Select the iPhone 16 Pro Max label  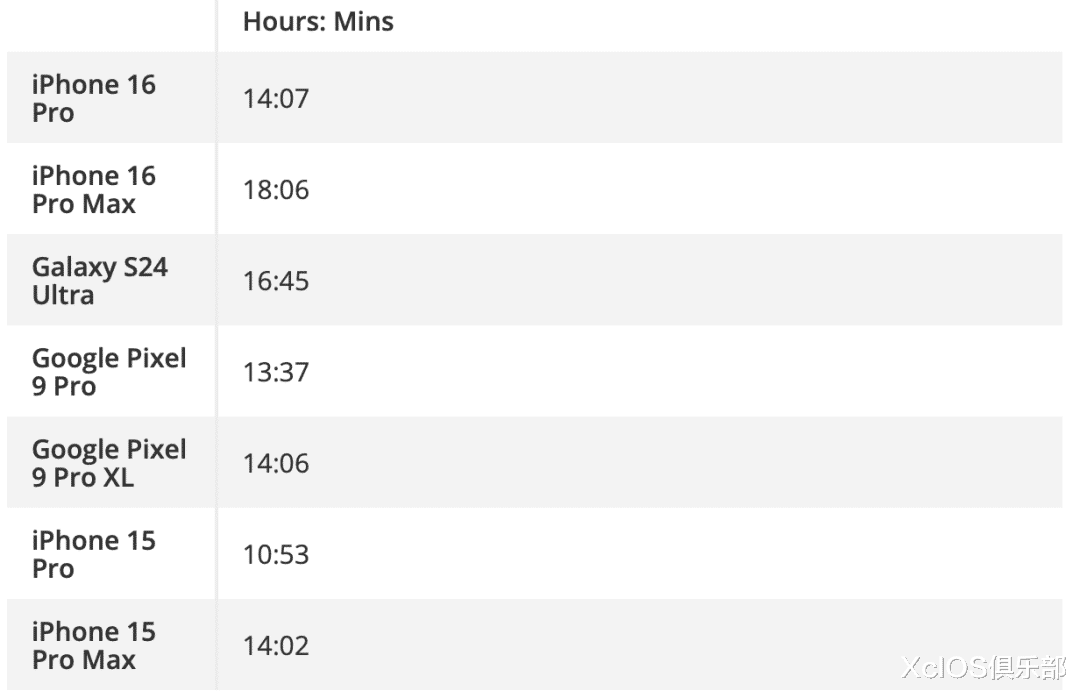click(x=93, y=189)
